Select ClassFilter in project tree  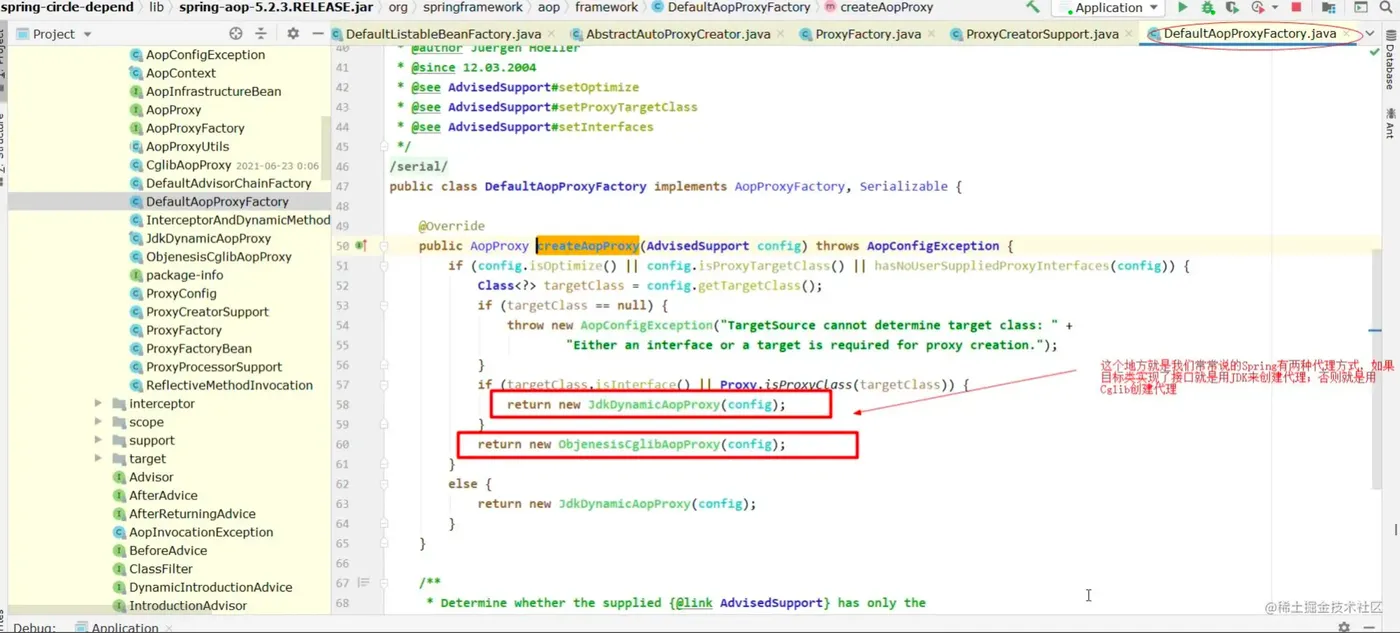(160, 568)
